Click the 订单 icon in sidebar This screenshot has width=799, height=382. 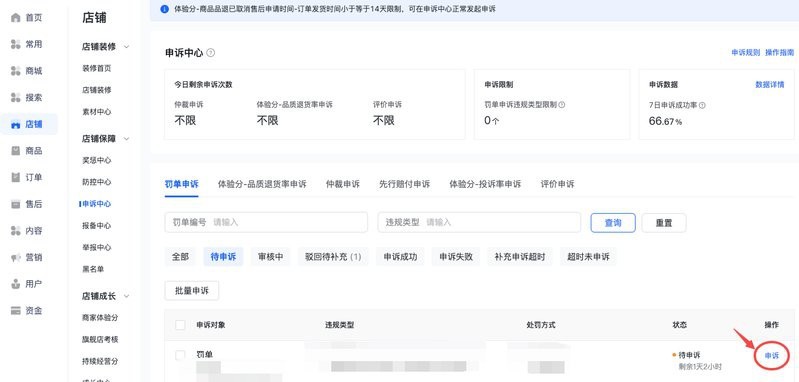click(16, 177)
